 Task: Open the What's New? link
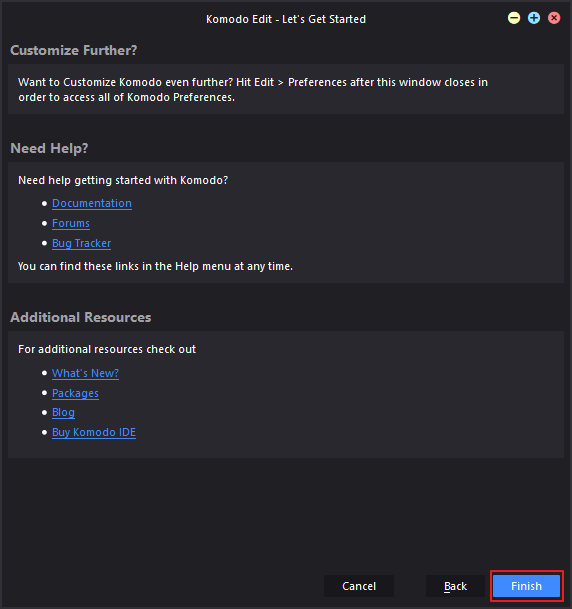pos(85,373)
